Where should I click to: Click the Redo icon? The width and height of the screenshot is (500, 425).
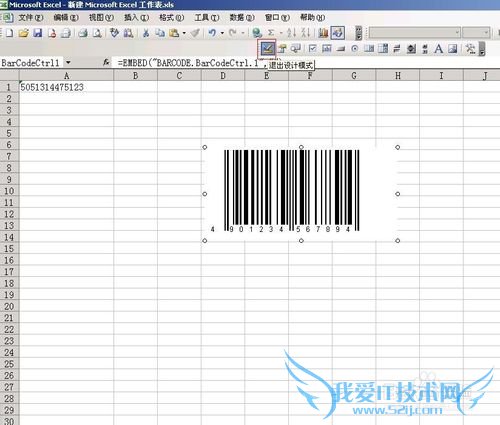233,33
